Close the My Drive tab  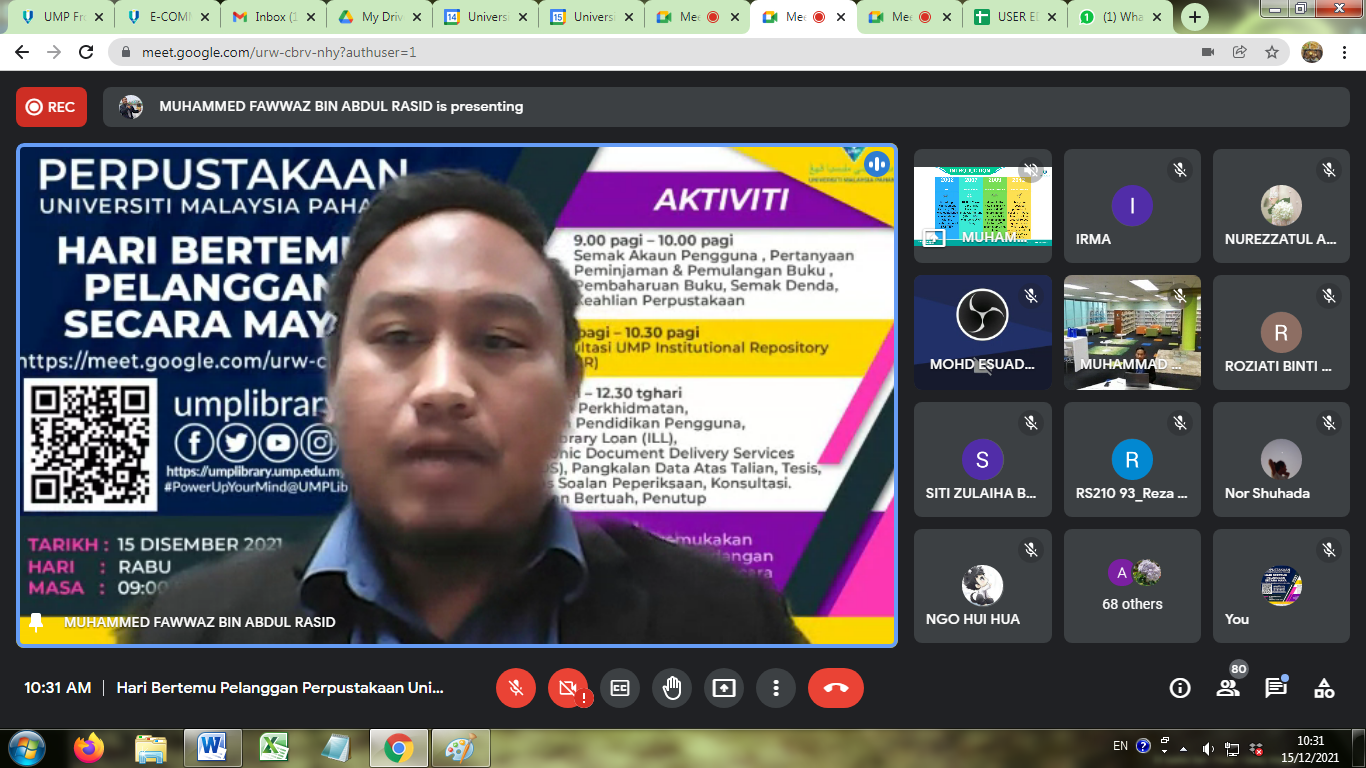pyautogui.click(x=418, y=17)
